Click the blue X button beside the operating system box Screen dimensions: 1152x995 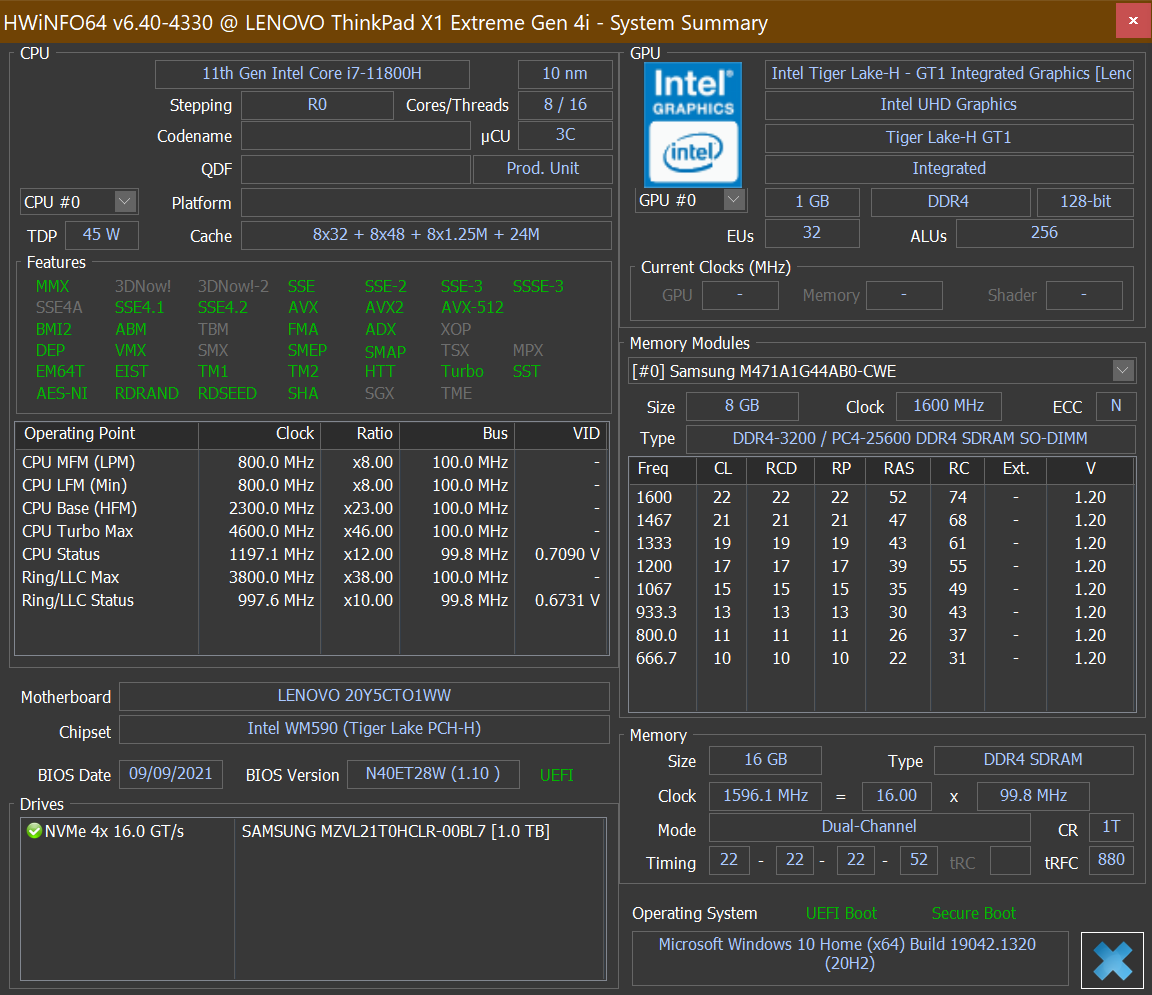pos(1112,960)
